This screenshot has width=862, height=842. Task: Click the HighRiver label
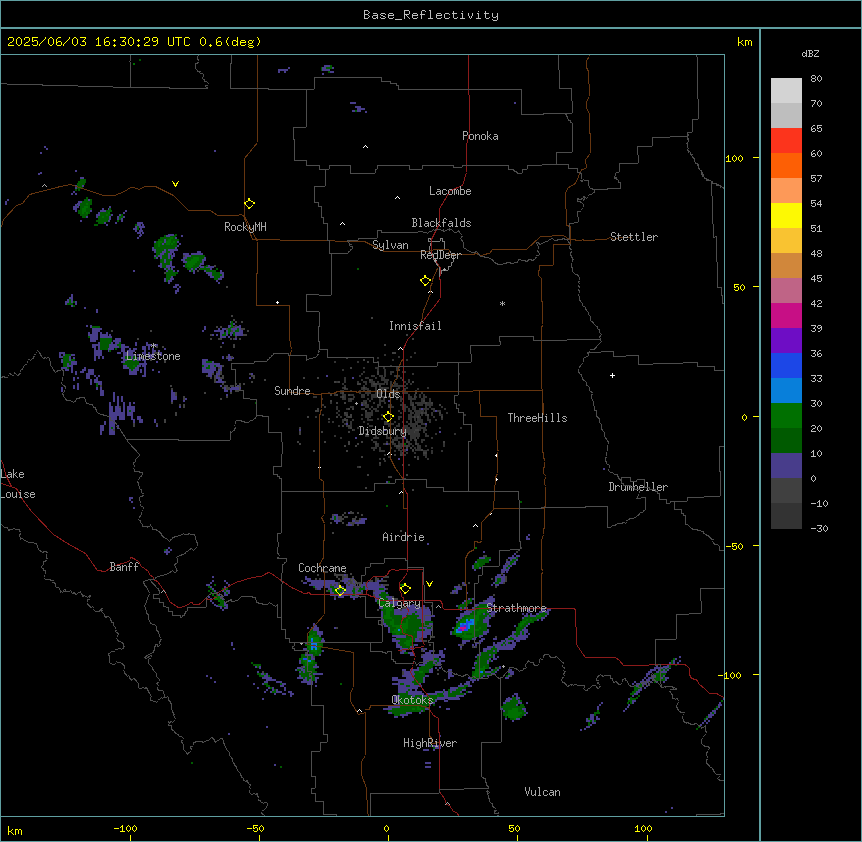(430, 743)
